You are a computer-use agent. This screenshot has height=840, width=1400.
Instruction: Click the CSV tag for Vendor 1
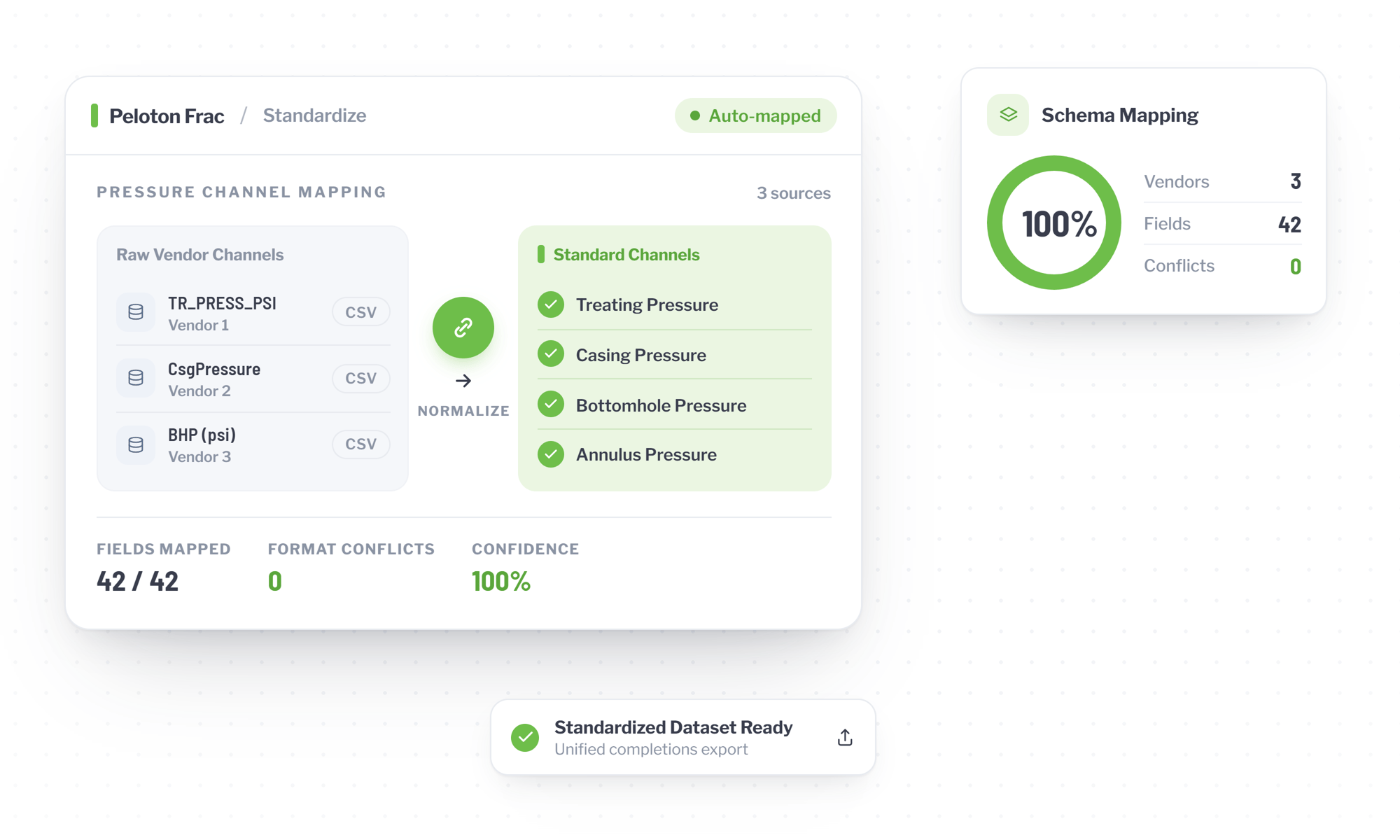point(361,312)
